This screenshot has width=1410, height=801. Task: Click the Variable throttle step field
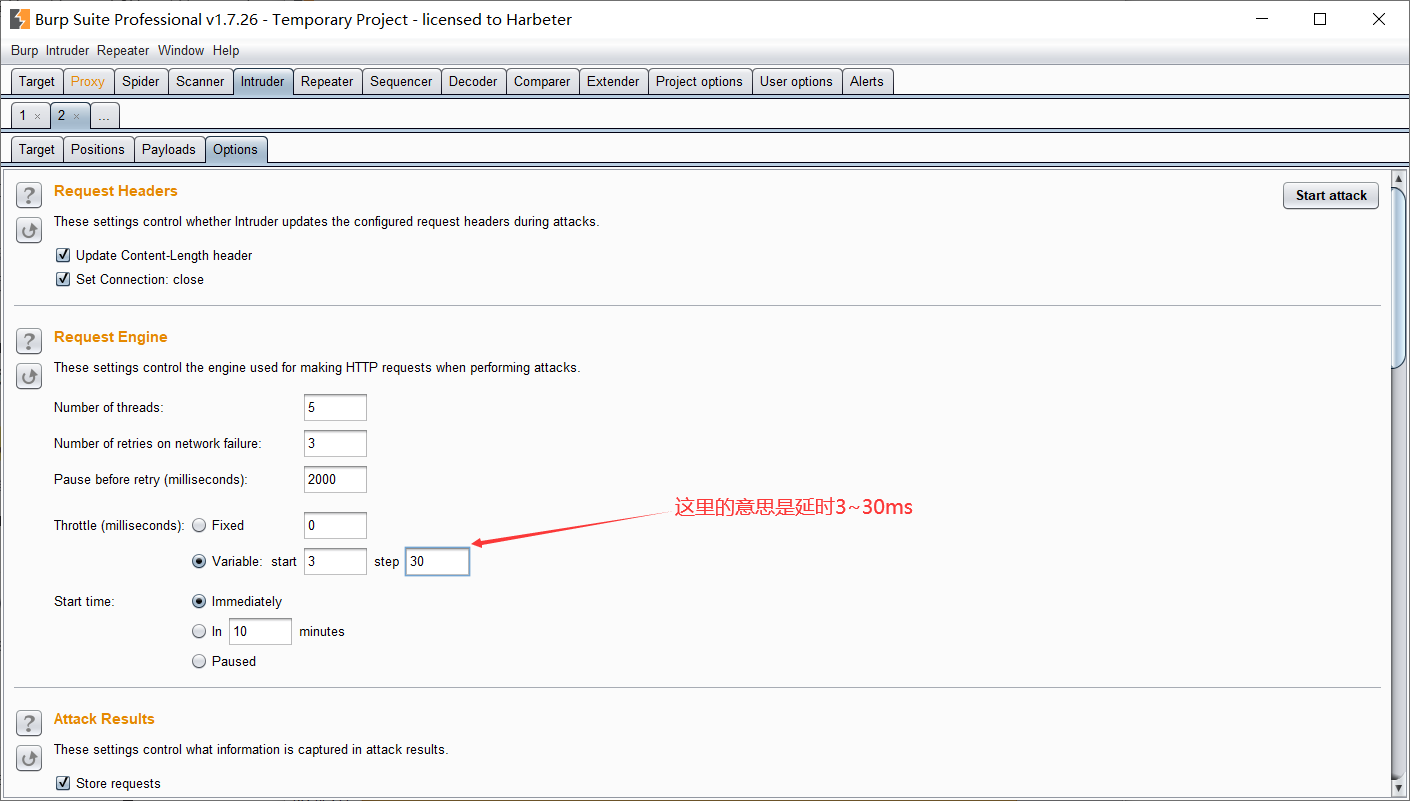click(x=437, y=561)
